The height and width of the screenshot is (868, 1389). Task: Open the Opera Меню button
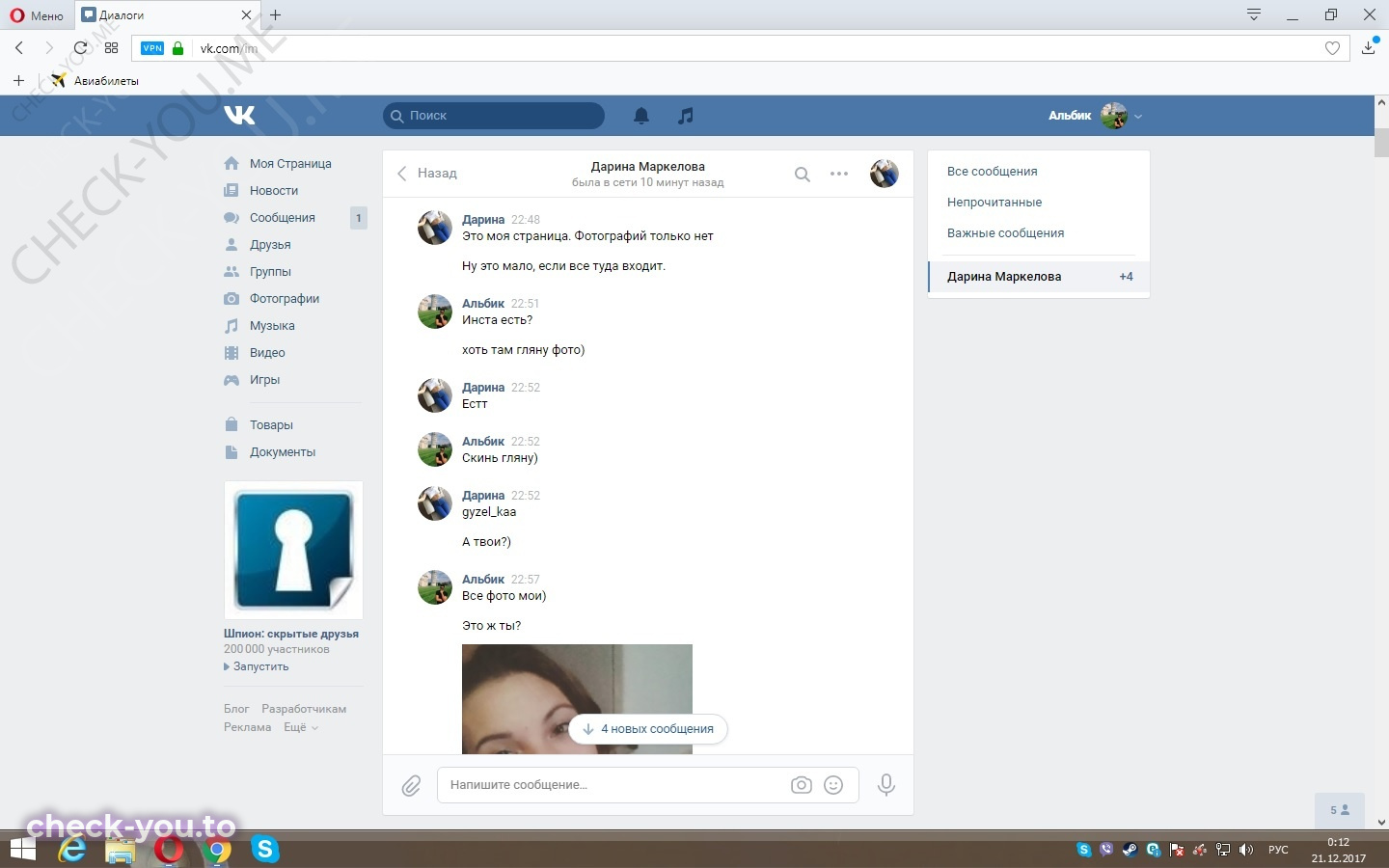[37, 15]
